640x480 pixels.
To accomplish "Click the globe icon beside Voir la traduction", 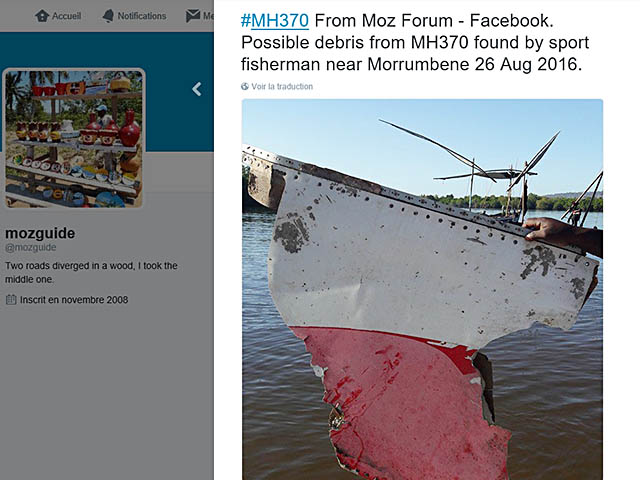I will coord(245,87).
